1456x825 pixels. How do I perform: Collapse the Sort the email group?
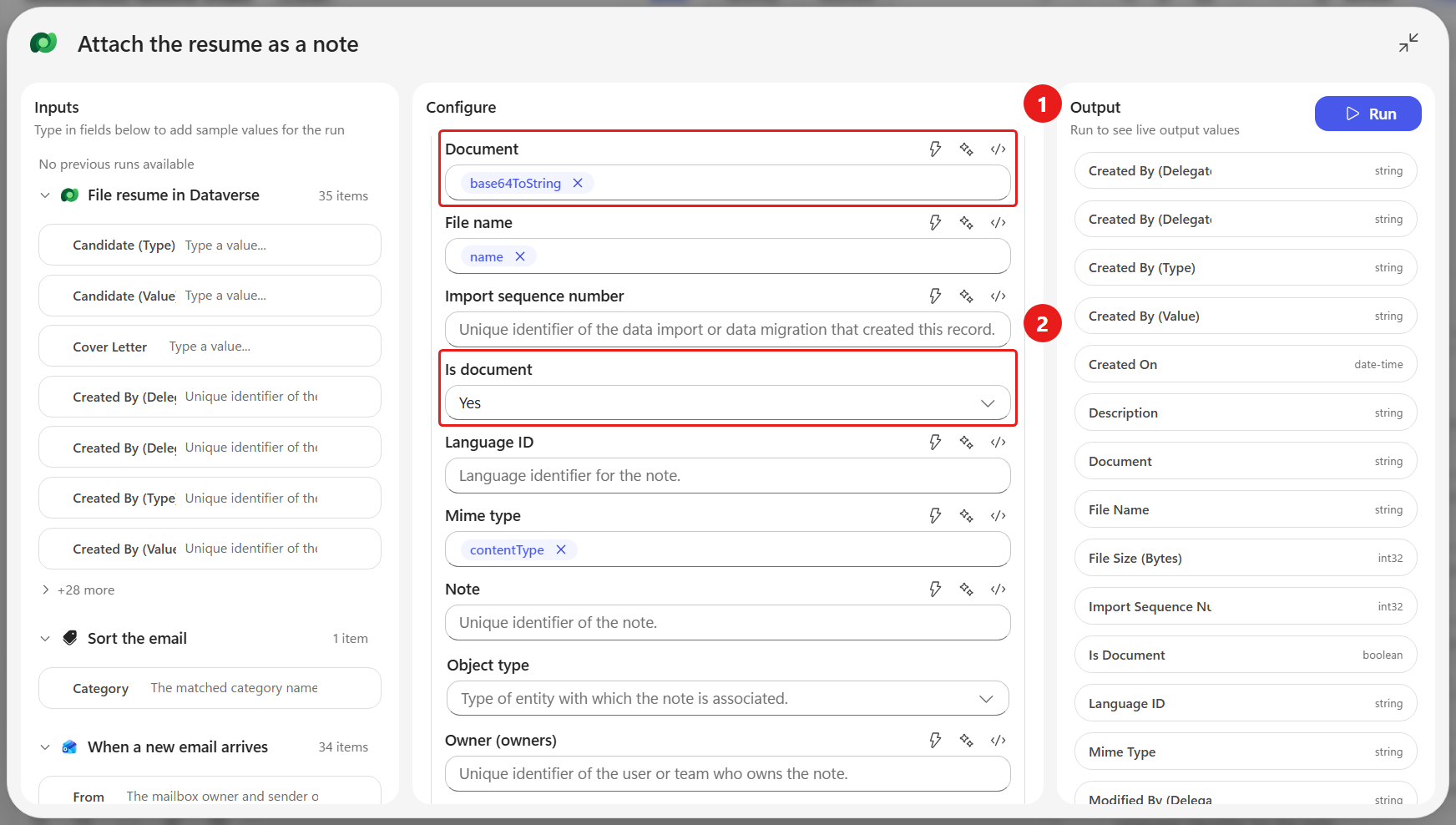(45, 639)
